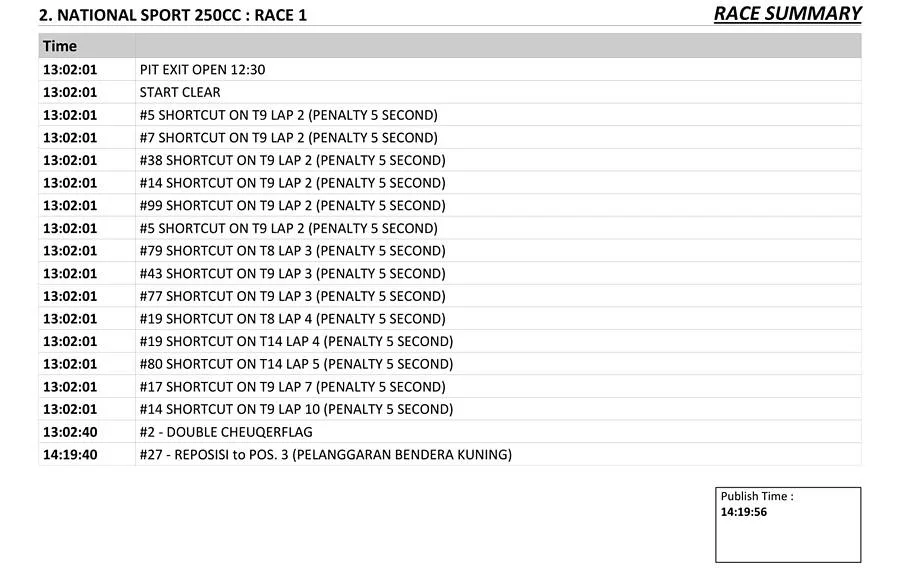
Task: Select the #43 shortcut T9 lap 3 row
Action: tap(292, 274)
